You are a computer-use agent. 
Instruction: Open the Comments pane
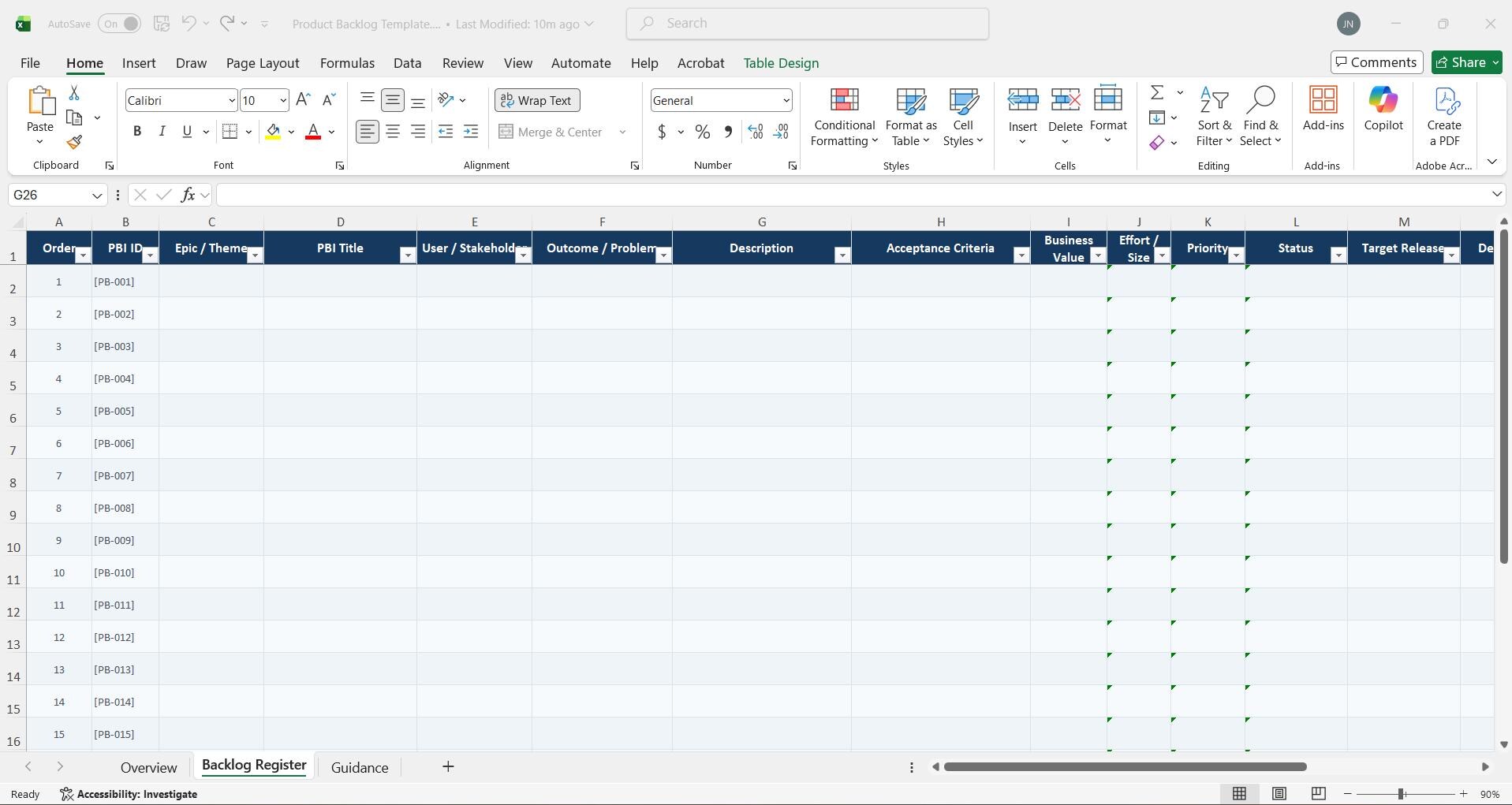(1376, 62)
